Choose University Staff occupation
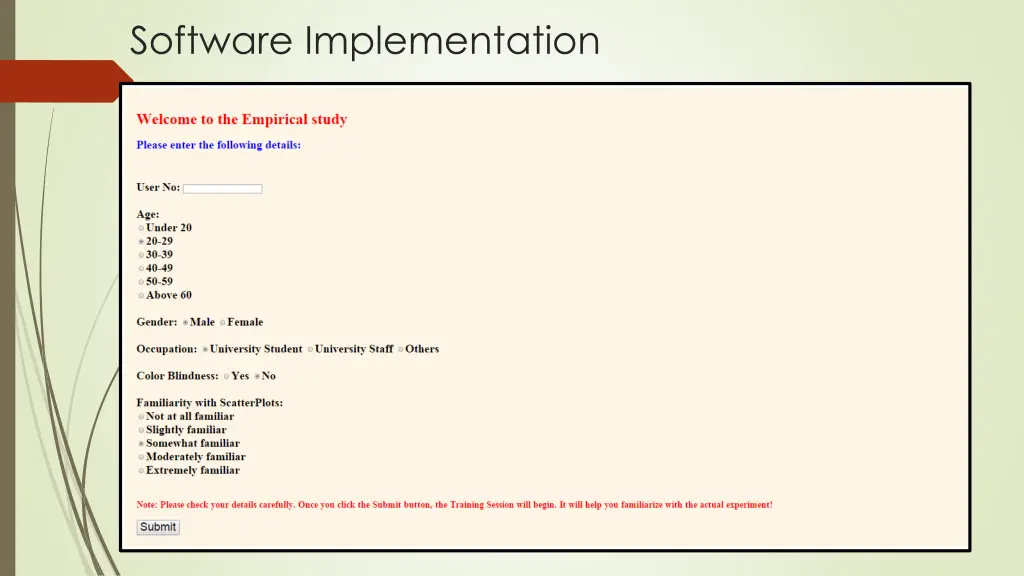This screenshot has width=1024, height=576. pos(309,349)
